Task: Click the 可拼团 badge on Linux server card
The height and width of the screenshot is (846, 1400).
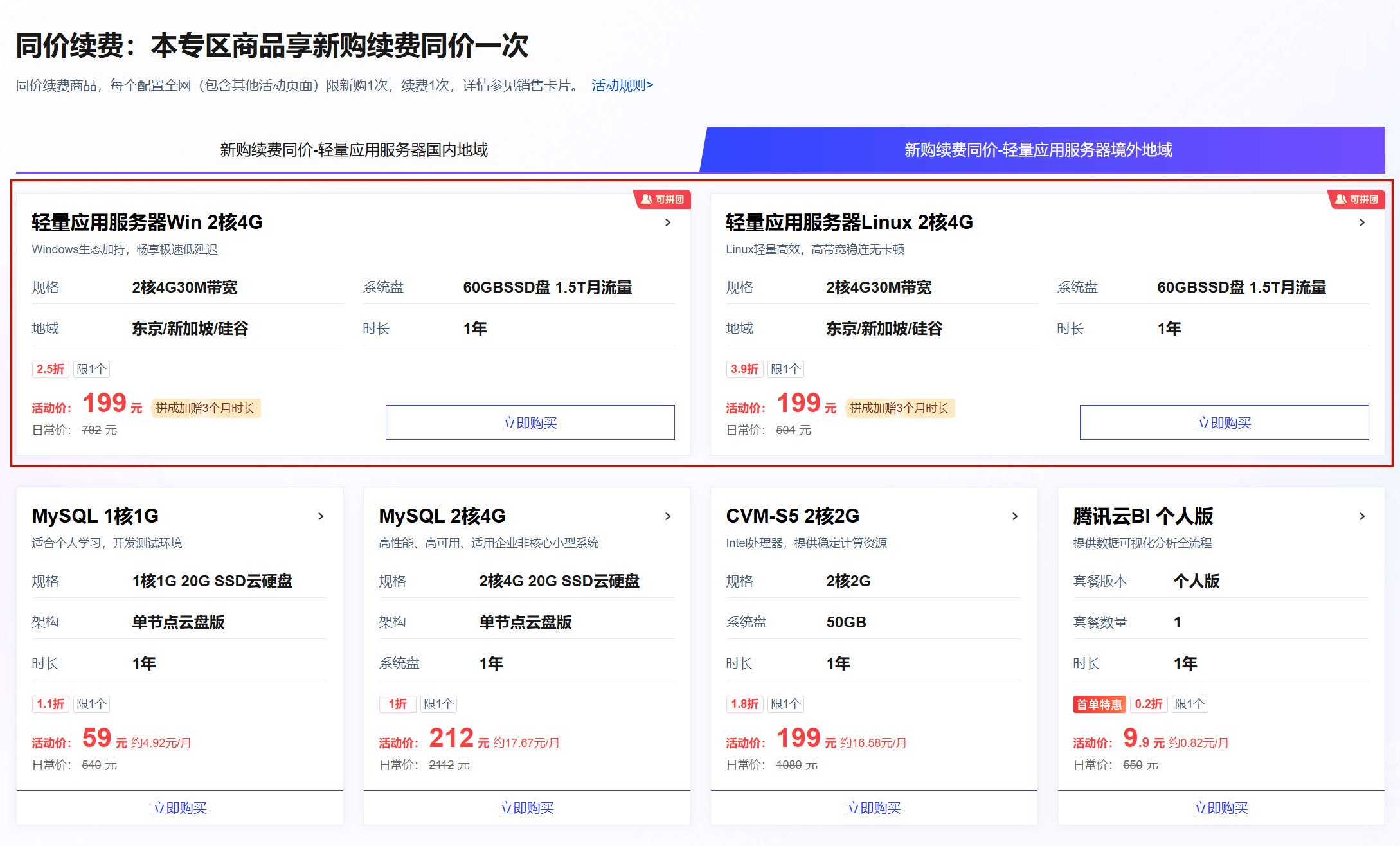Action: 1357,199
